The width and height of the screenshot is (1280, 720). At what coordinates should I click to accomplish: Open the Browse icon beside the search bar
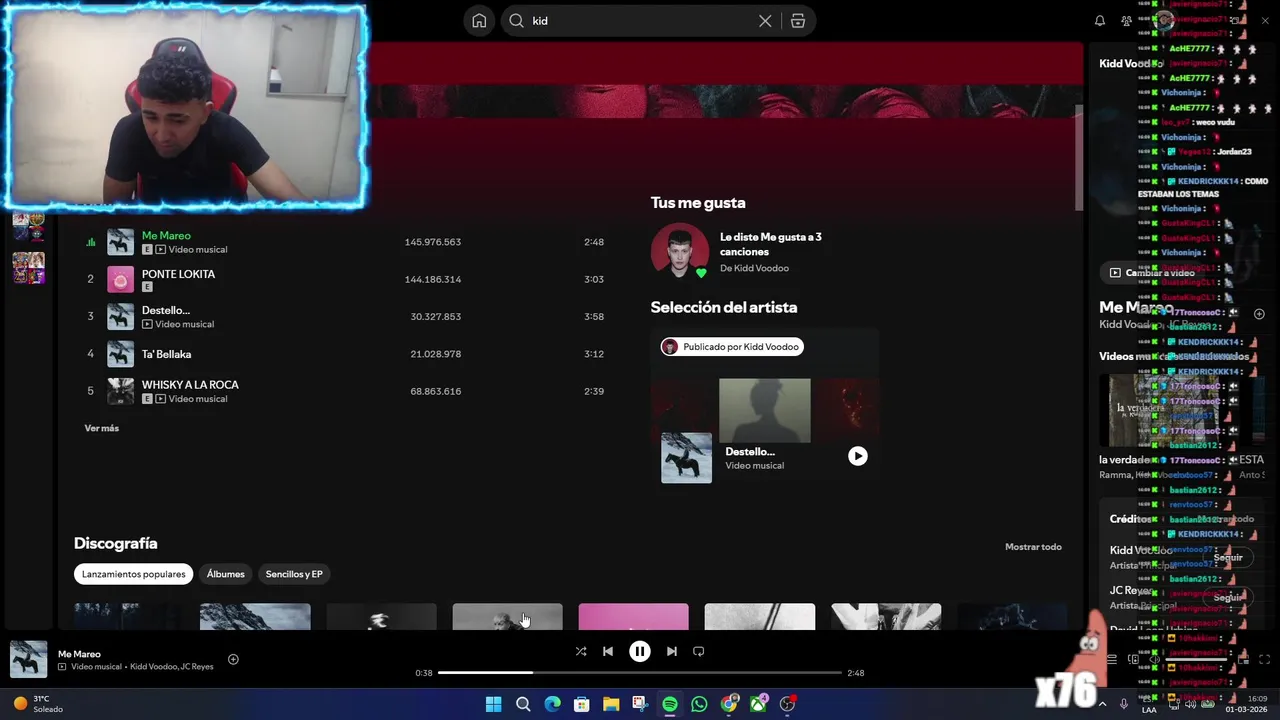coord(798,21)
